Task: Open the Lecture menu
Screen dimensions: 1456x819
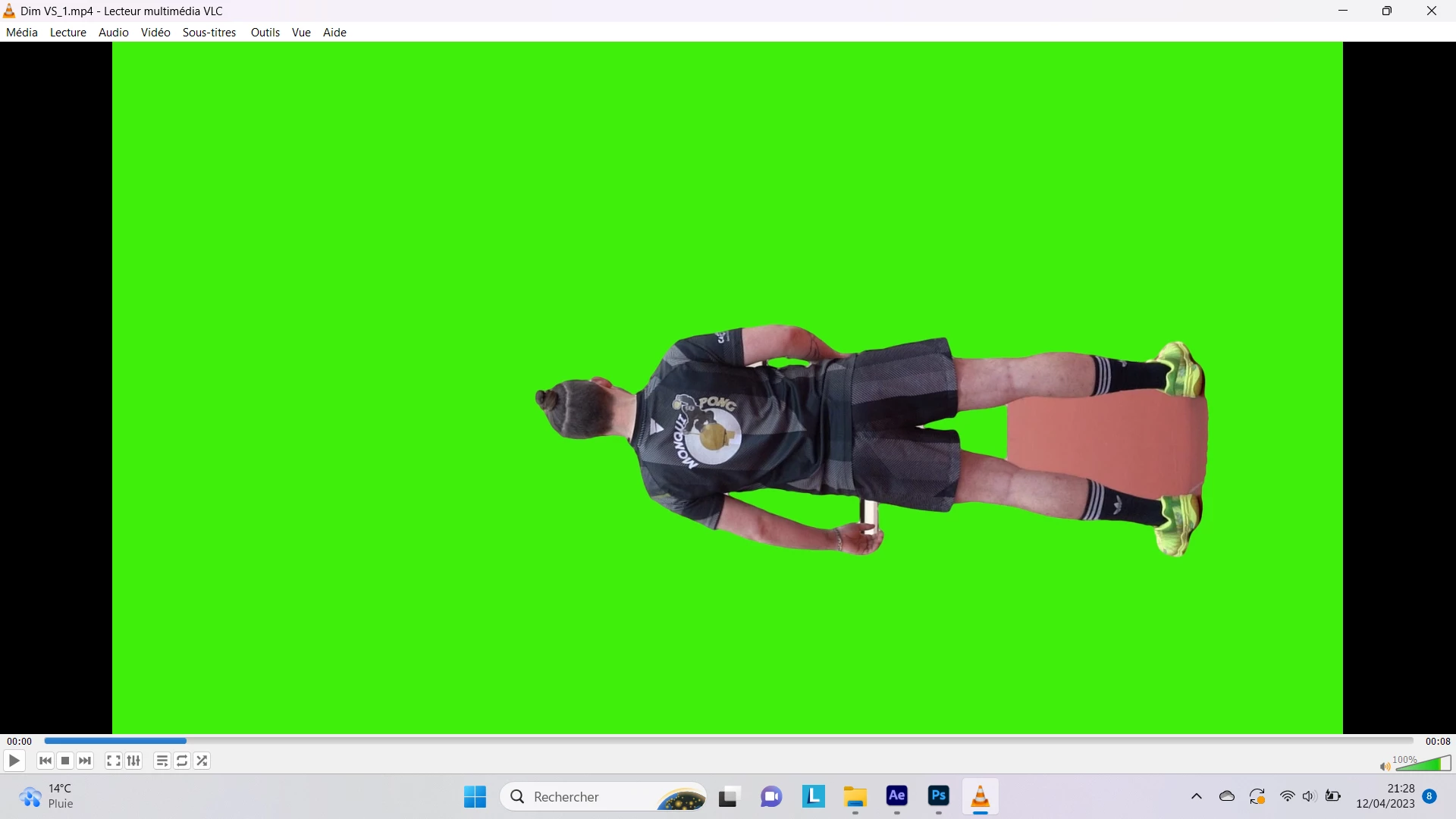Action: 67,32
